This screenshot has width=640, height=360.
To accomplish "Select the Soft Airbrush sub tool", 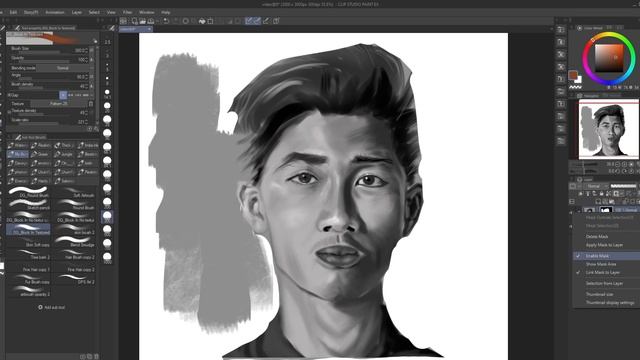I will [x=75, y=192].
